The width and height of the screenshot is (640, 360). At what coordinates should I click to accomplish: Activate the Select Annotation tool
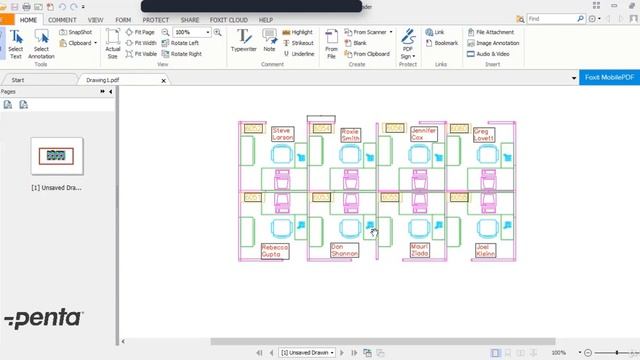tap(41, 44)
